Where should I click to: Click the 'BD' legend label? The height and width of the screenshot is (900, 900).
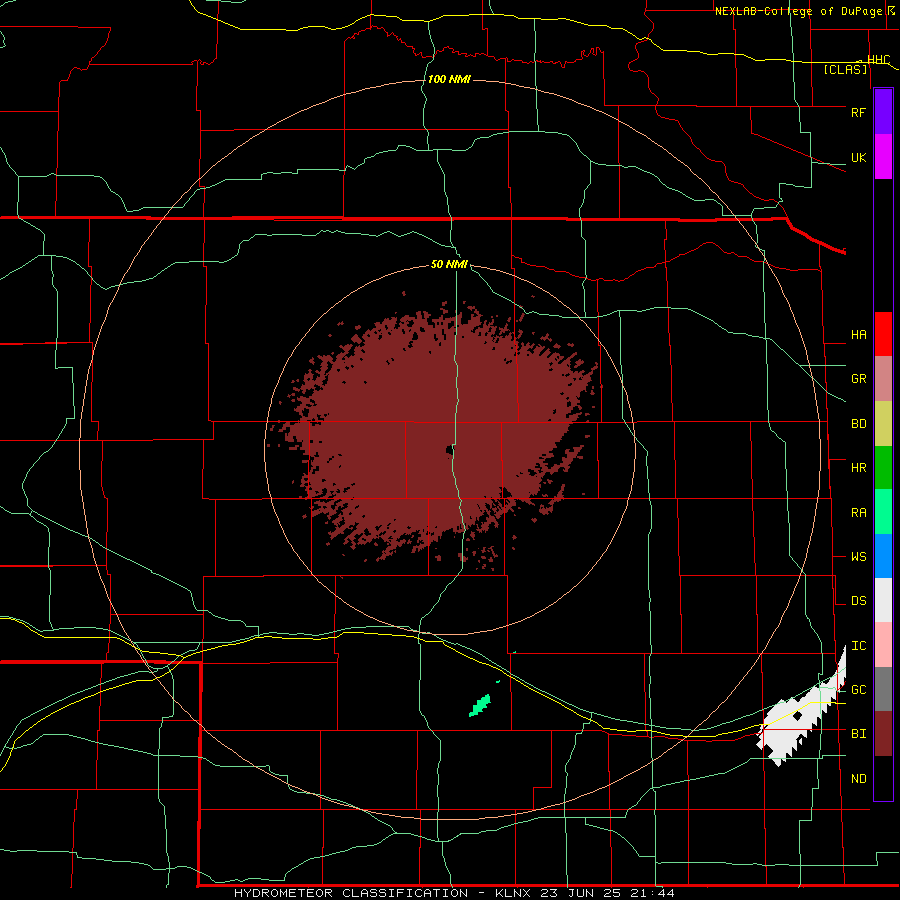(858, 424)
